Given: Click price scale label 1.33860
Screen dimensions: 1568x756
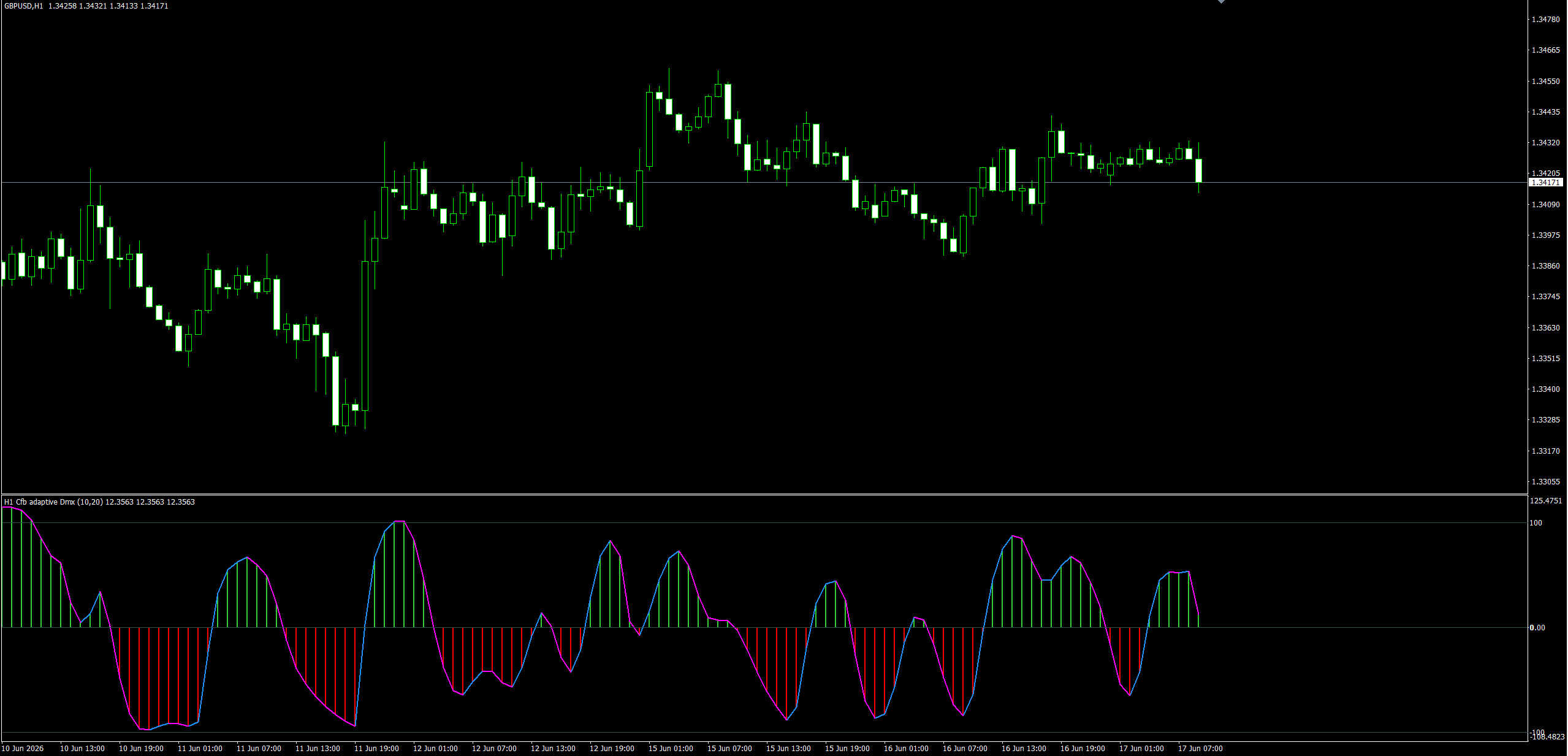Looking at the screenshot, I should tap(1545, 266).
